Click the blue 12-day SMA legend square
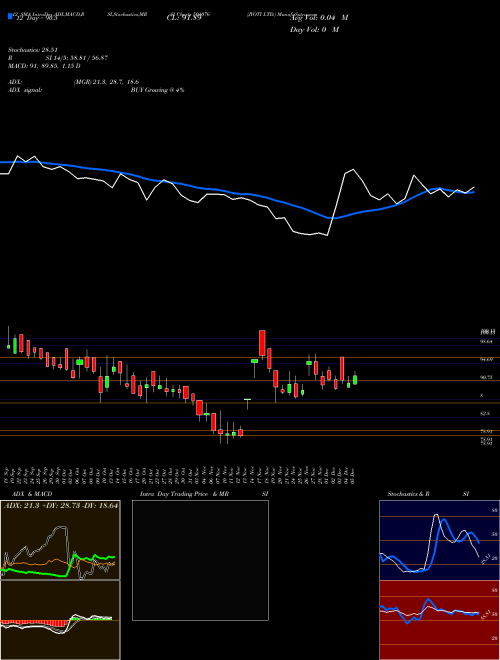 (x=11, y=17)
